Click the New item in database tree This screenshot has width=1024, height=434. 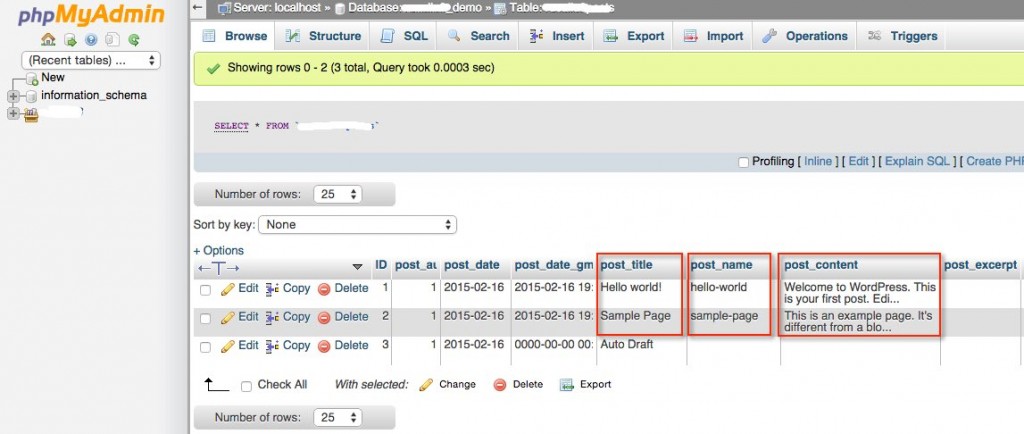click(x=53, y=78)
